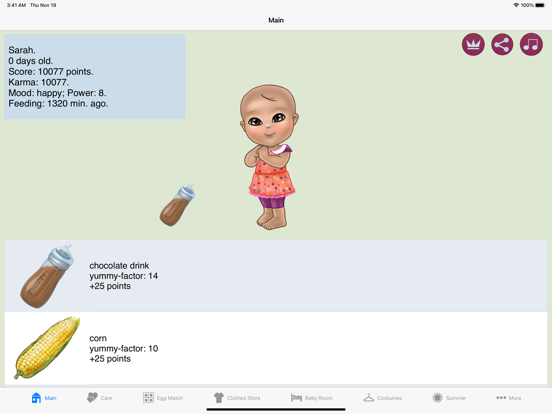This screenshot has height=414, width=552.
Task: Switch to the Costumes tab
Action: click(x=382, y=398)
